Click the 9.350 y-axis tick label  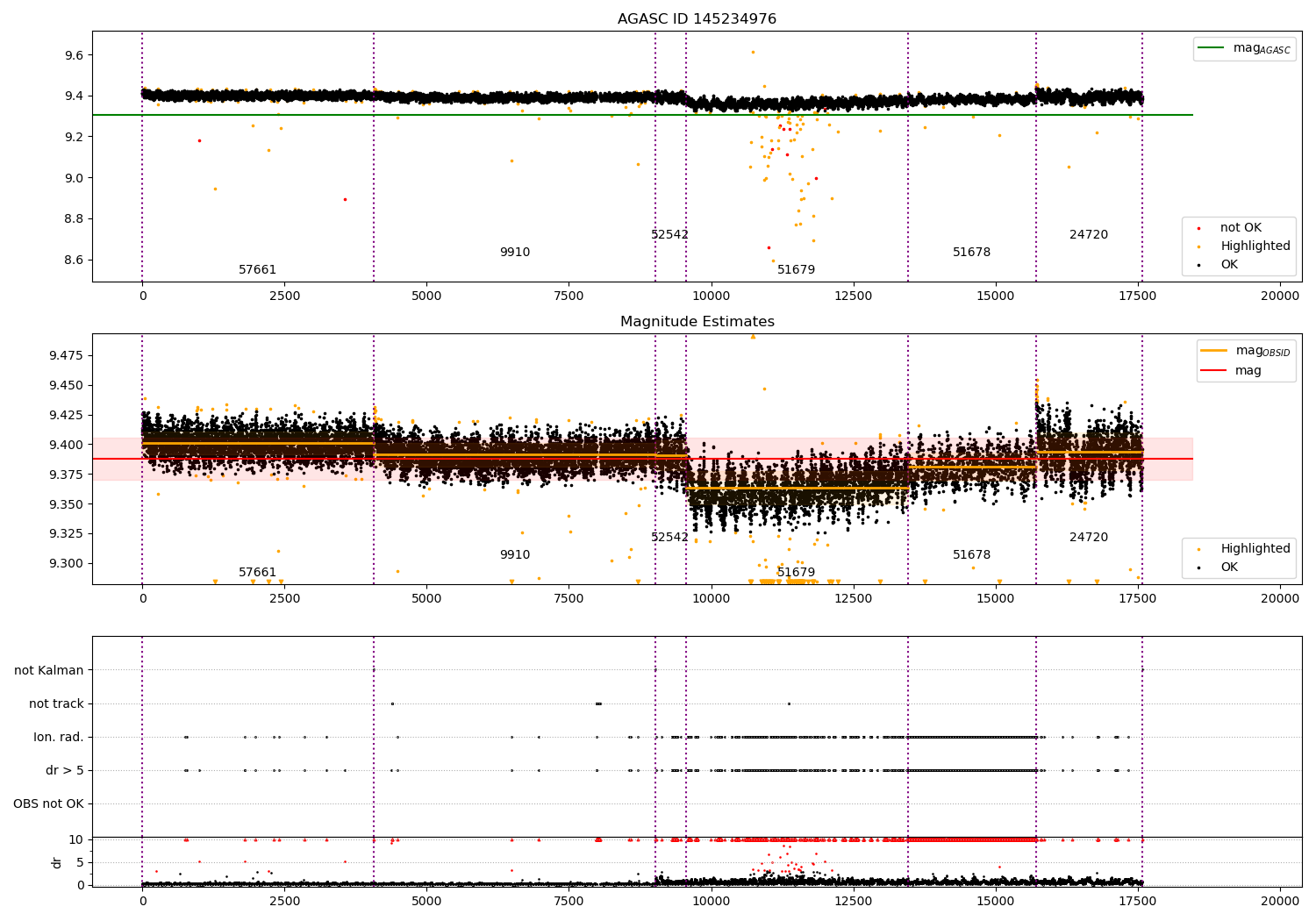point(66,504)
